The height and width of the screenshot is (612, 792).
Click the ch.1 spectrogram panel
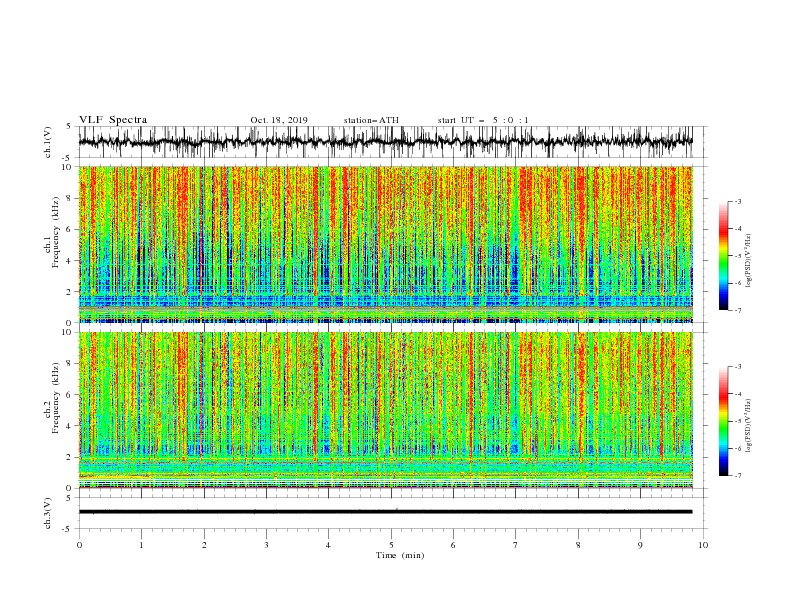[x=385, y=244]
